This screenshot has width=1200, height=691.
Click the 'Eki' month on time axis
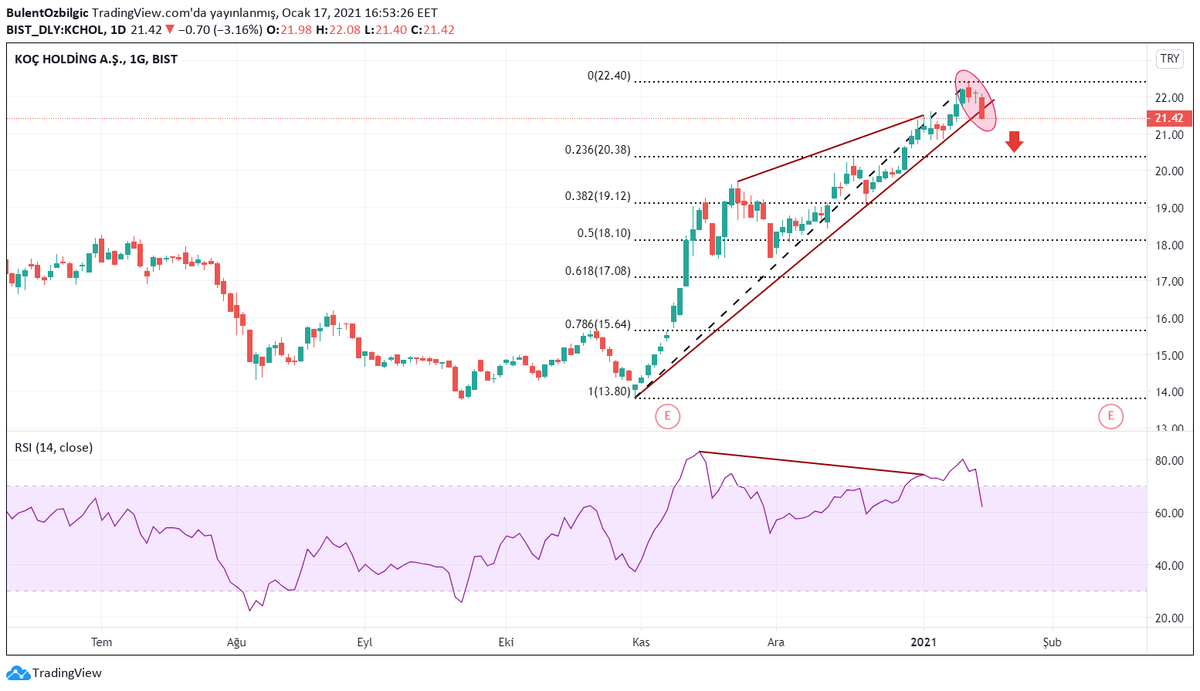coord(507,642)
